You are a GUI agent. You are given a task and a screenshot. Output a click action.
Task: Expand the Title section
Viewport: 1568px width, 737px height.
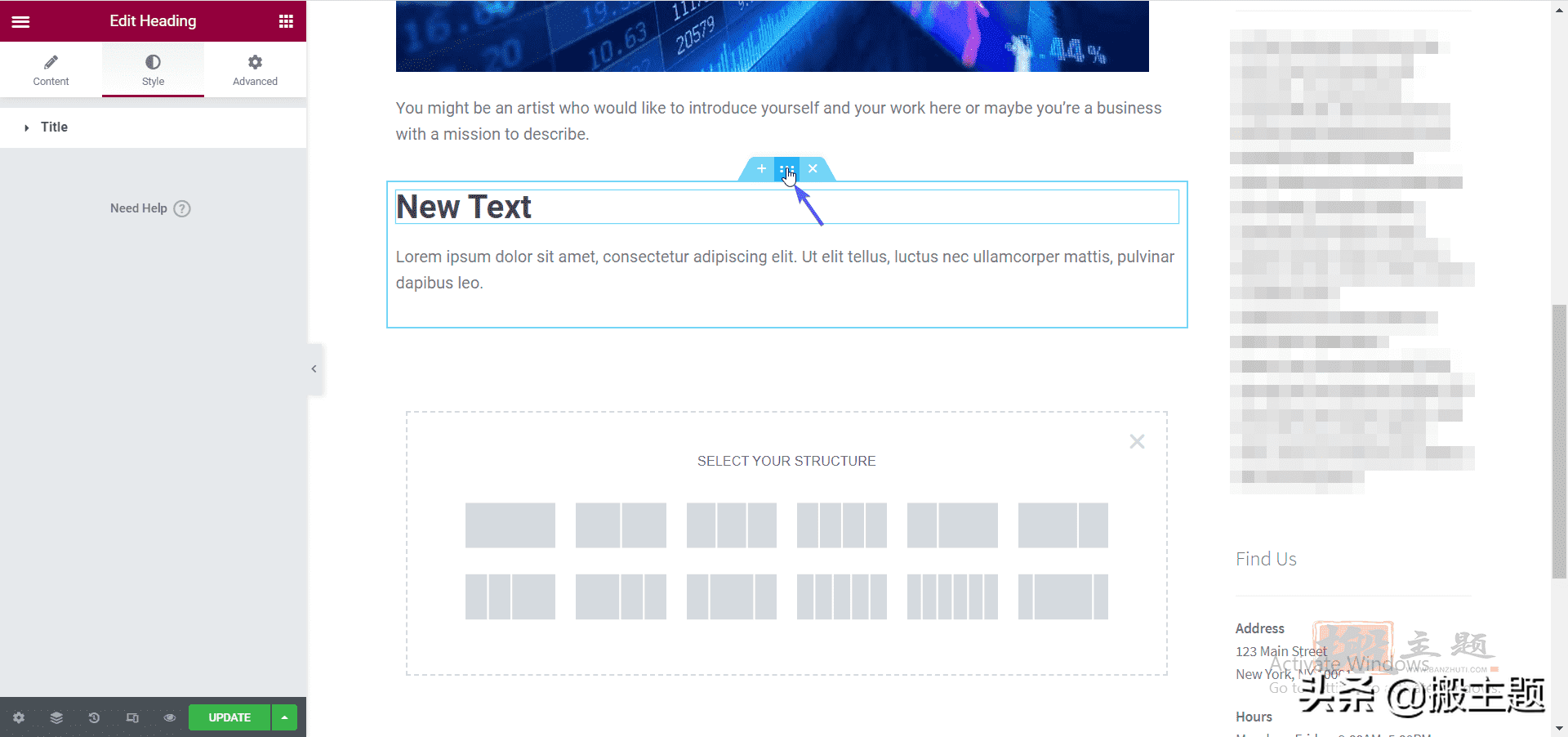click(153, 127)
